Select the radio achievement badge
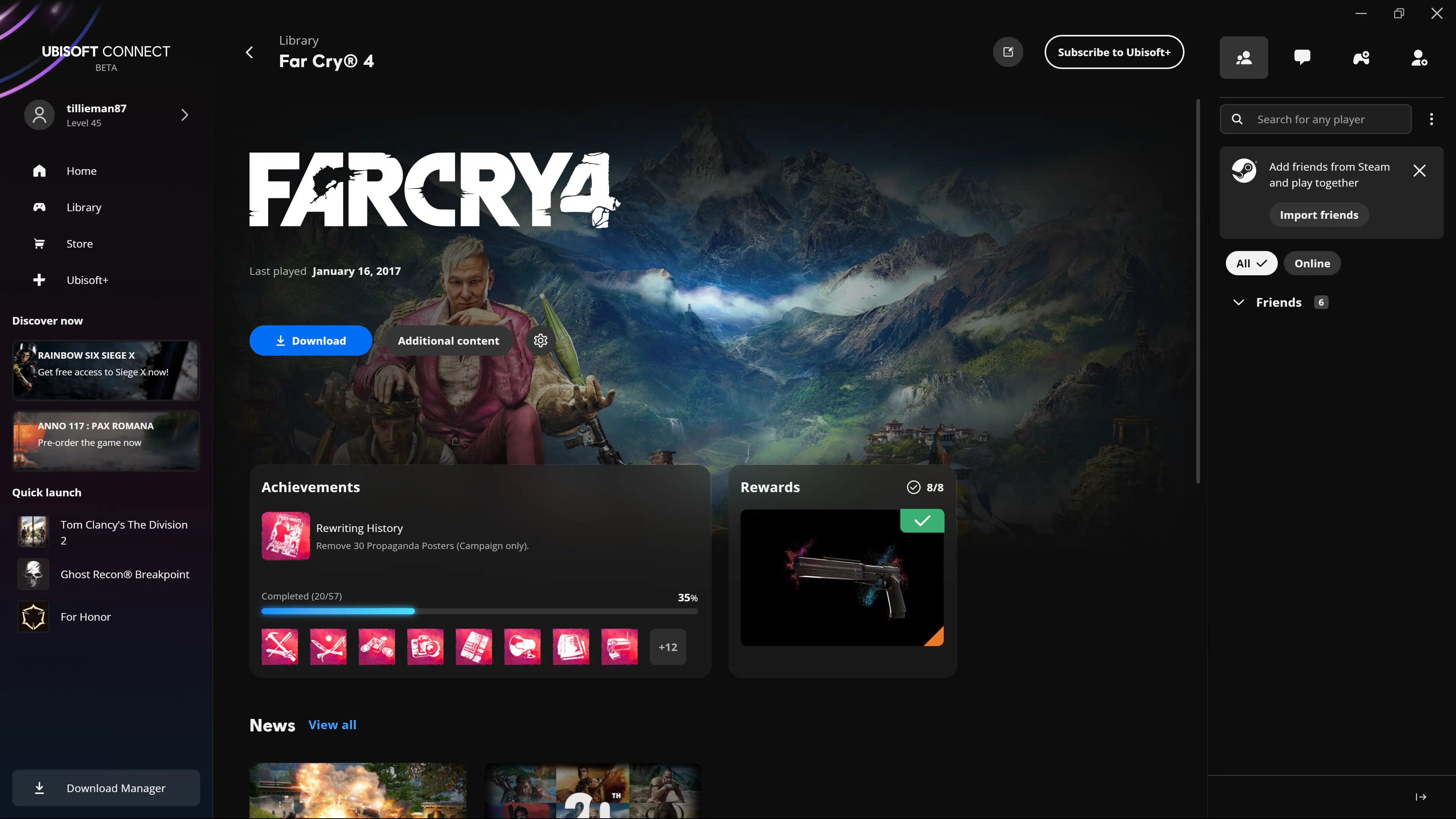Viewport: 1456px width, 819px height. pyautogui.click(x=620, y=646)
